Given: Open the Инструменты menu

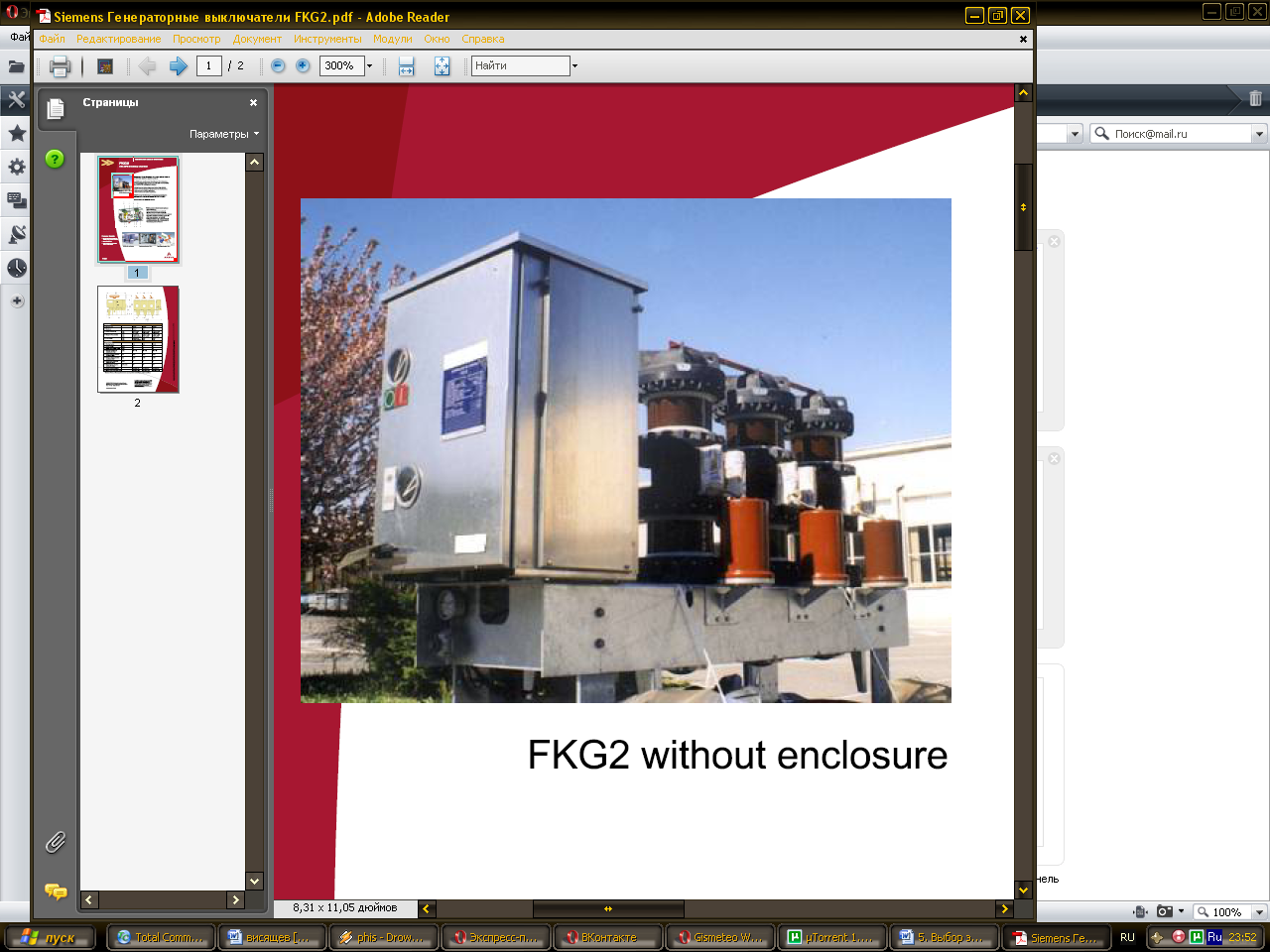Looking at the screenshot, I should [327, 40].
